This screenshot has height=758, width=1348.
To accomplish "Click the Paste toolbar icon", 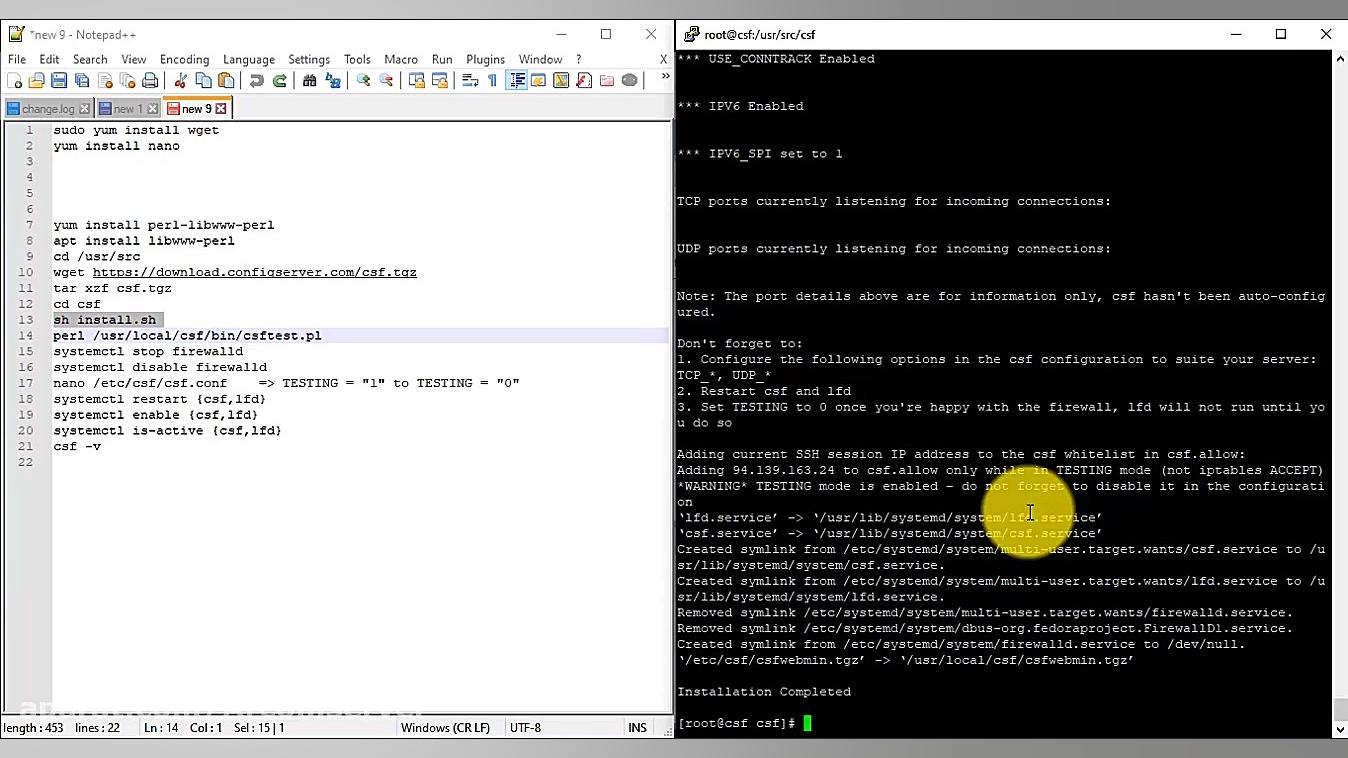I will (x=227, y=81).
